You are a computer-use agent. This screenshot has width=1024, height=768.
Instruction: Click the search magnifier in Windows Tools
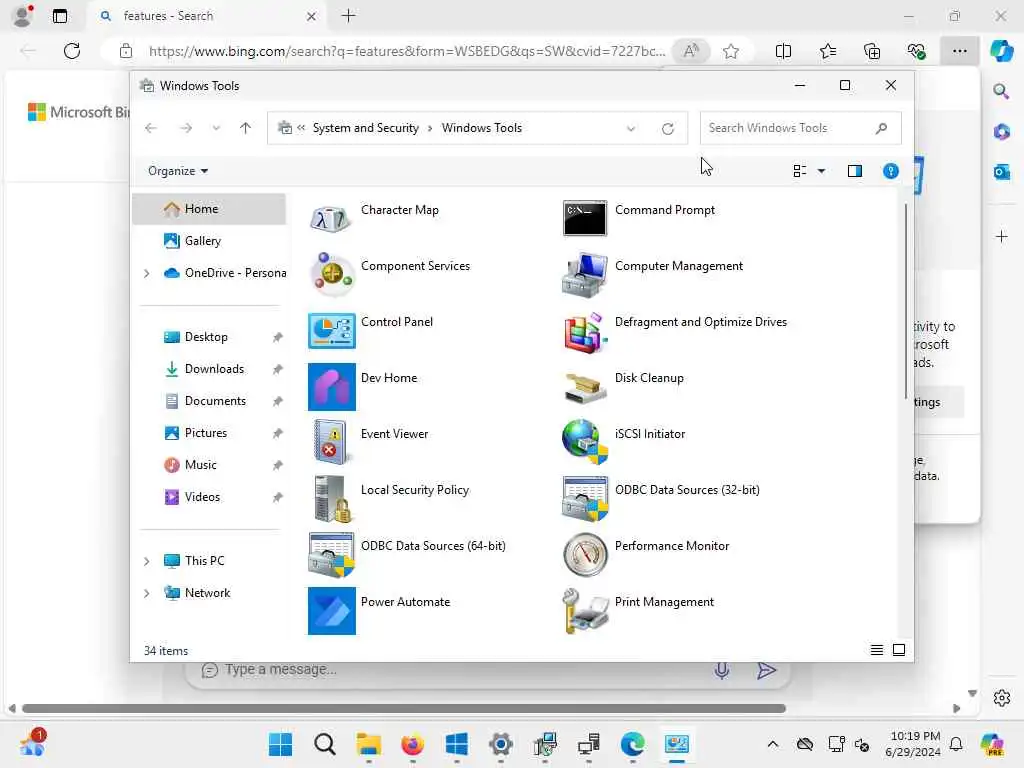(x=881, y=128)
